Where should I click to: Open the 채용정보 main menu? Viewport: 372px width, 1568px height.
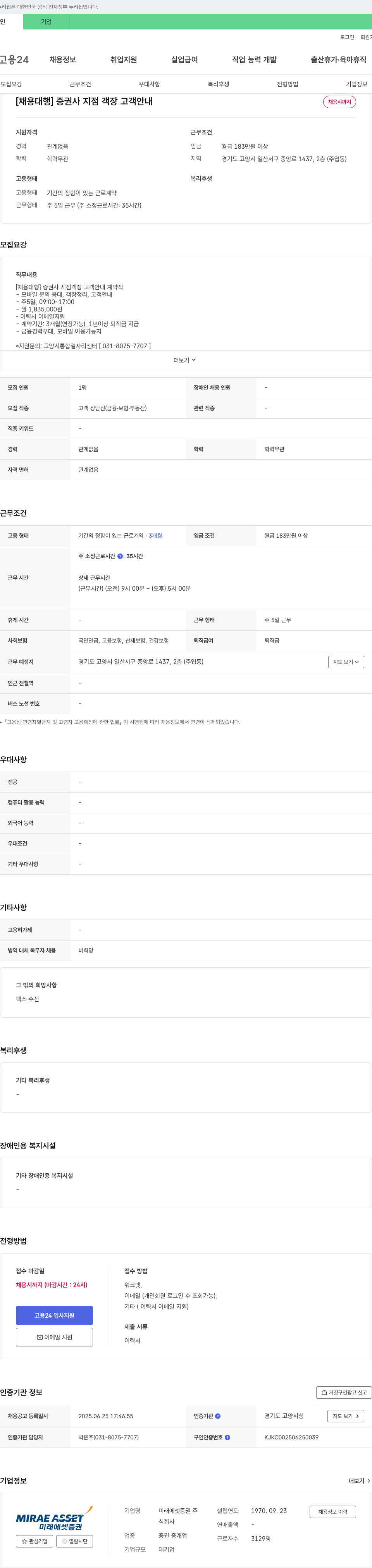point(63,60)
